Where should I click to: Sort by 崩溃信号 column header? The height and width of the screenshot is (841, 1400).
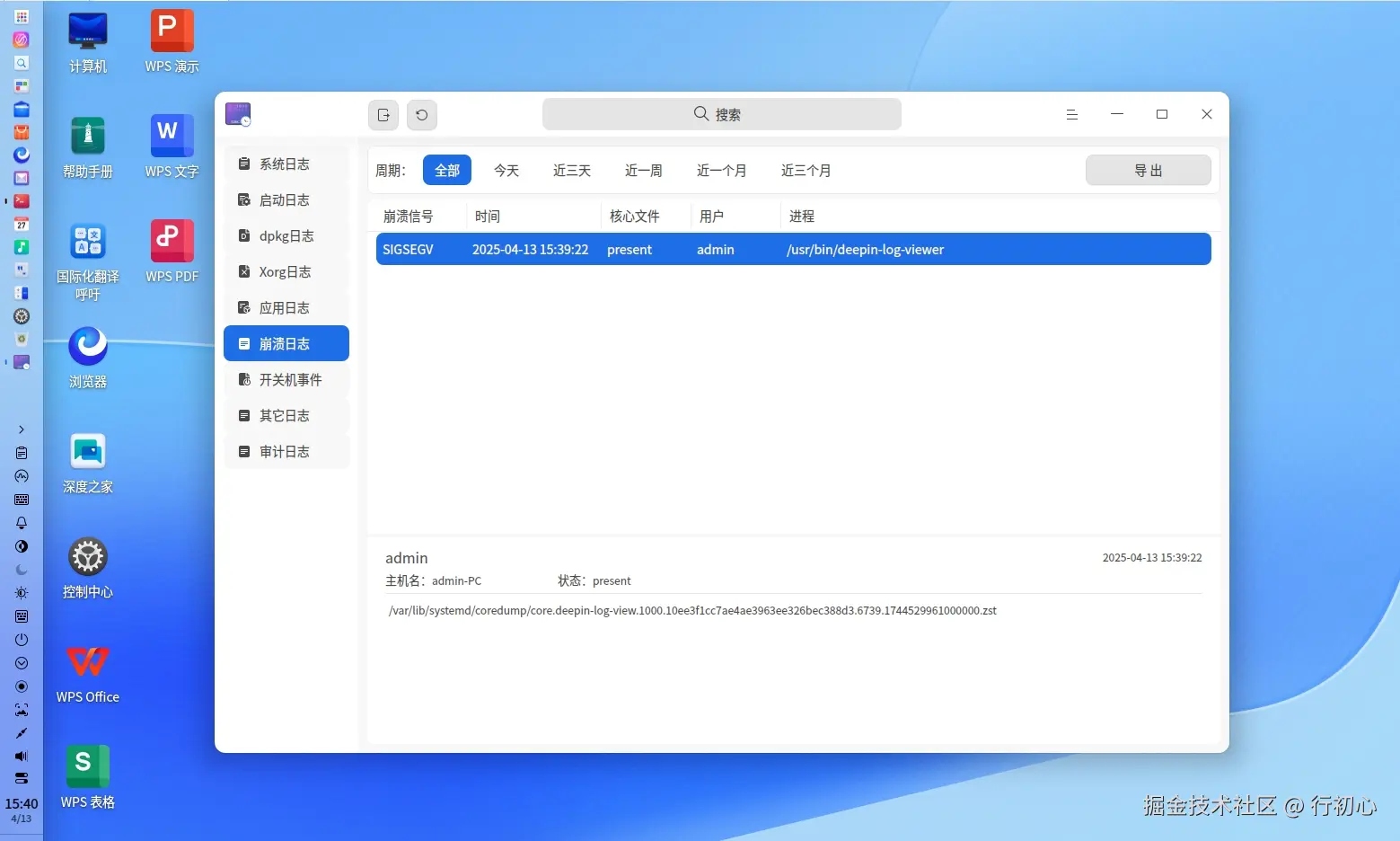coord(409,217)
